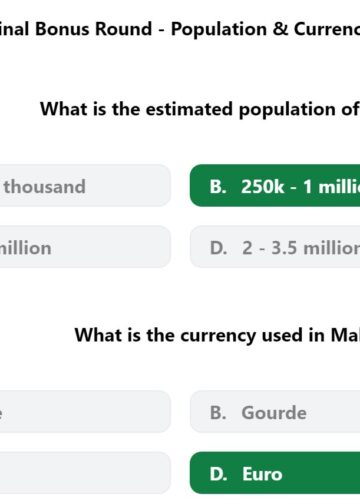
Task: Pick the currency answer box left of Gourde
Action: [85, 412]
